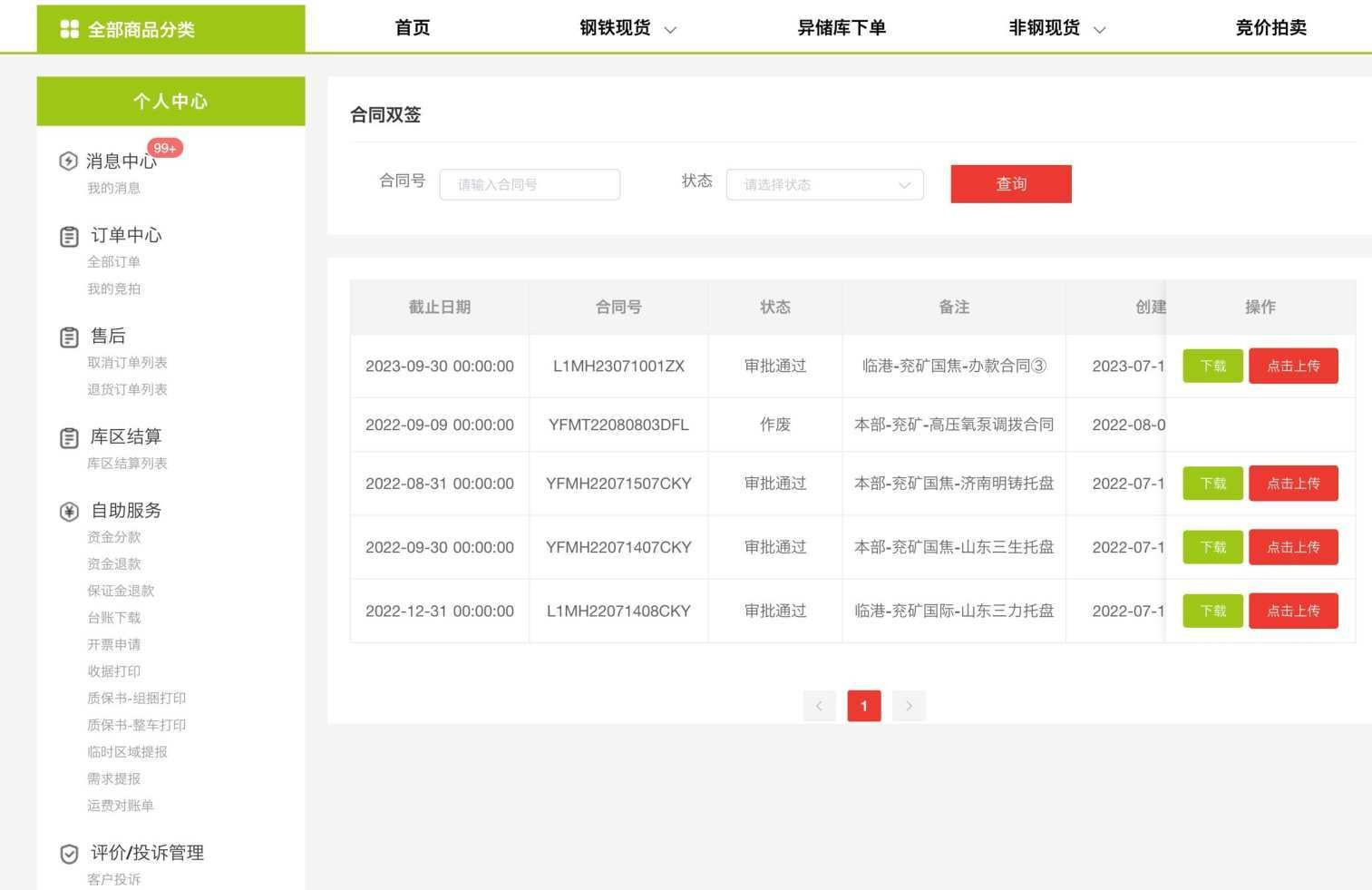Click the 作废 status cell

(775, 425)
